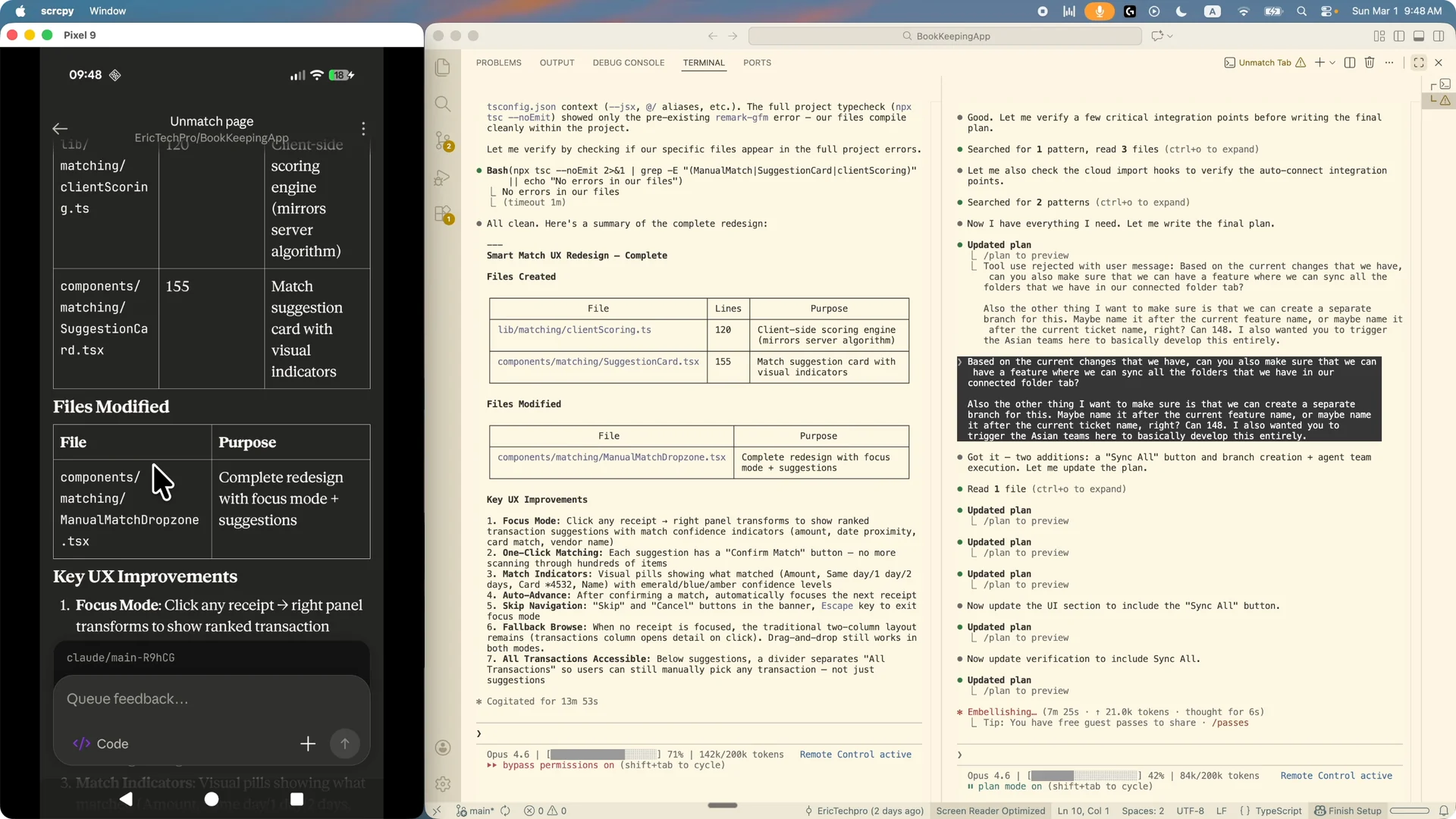Switch to the PORTS panel tab
This screenshot has width=1456, height=819.
tap(757, 63)
